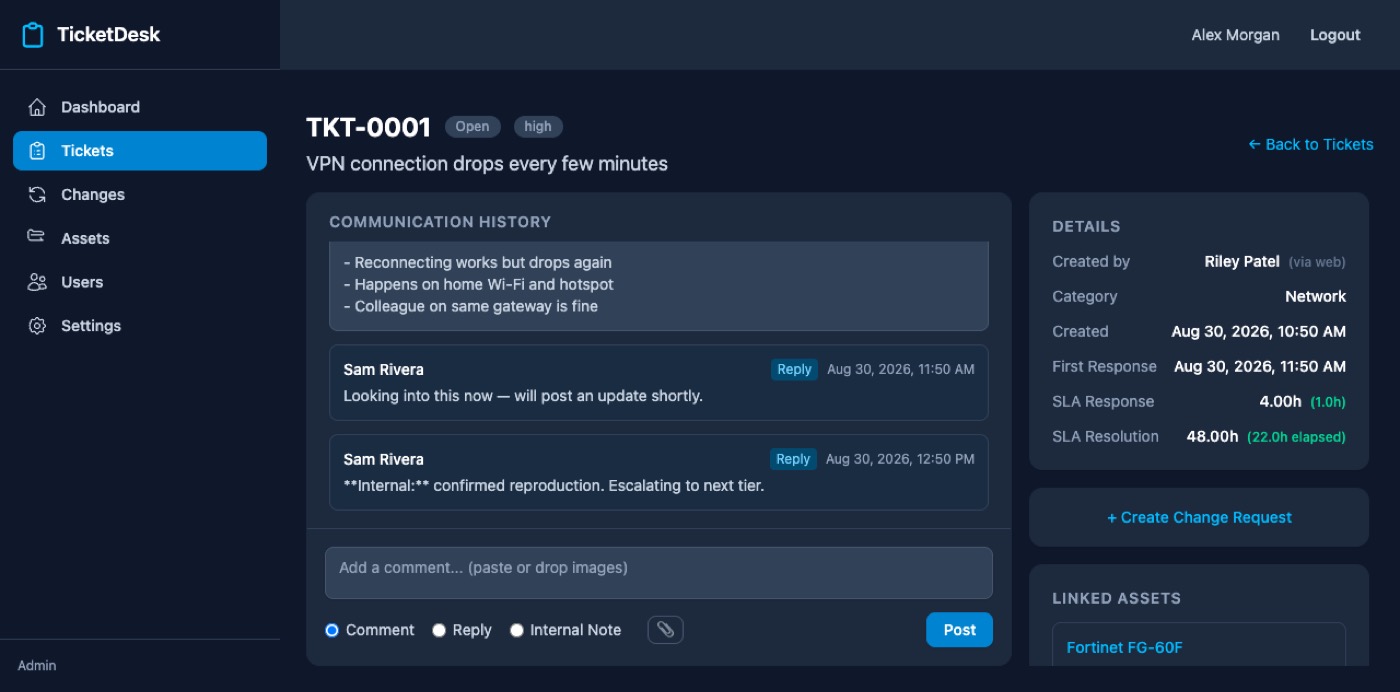
Task: Navigate to Assets
Action: coord(140,238)
